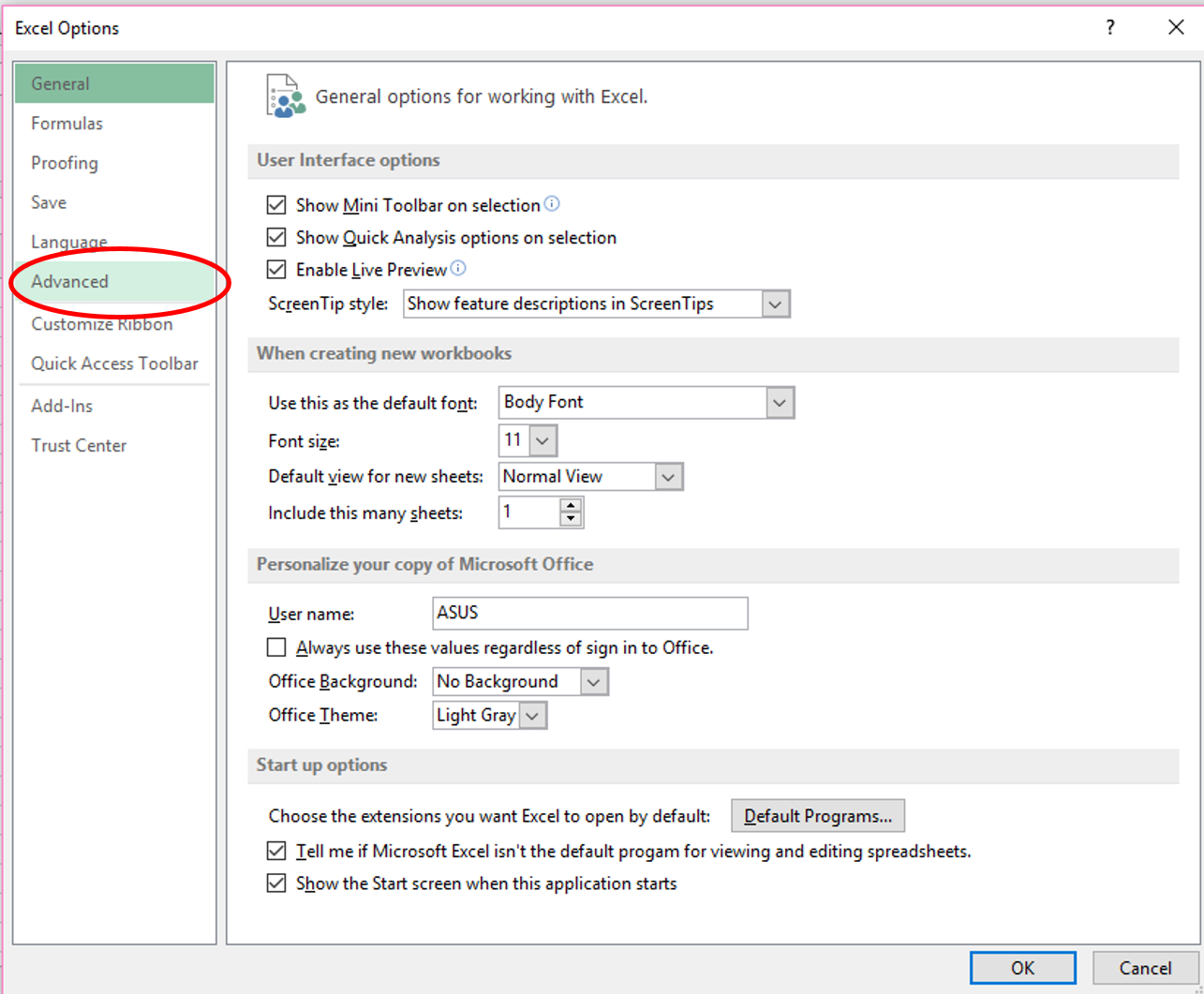The height and width of the screenshot is (994, 1204).
Task: Check Always use these values checkbox
Action: point(276,647)
